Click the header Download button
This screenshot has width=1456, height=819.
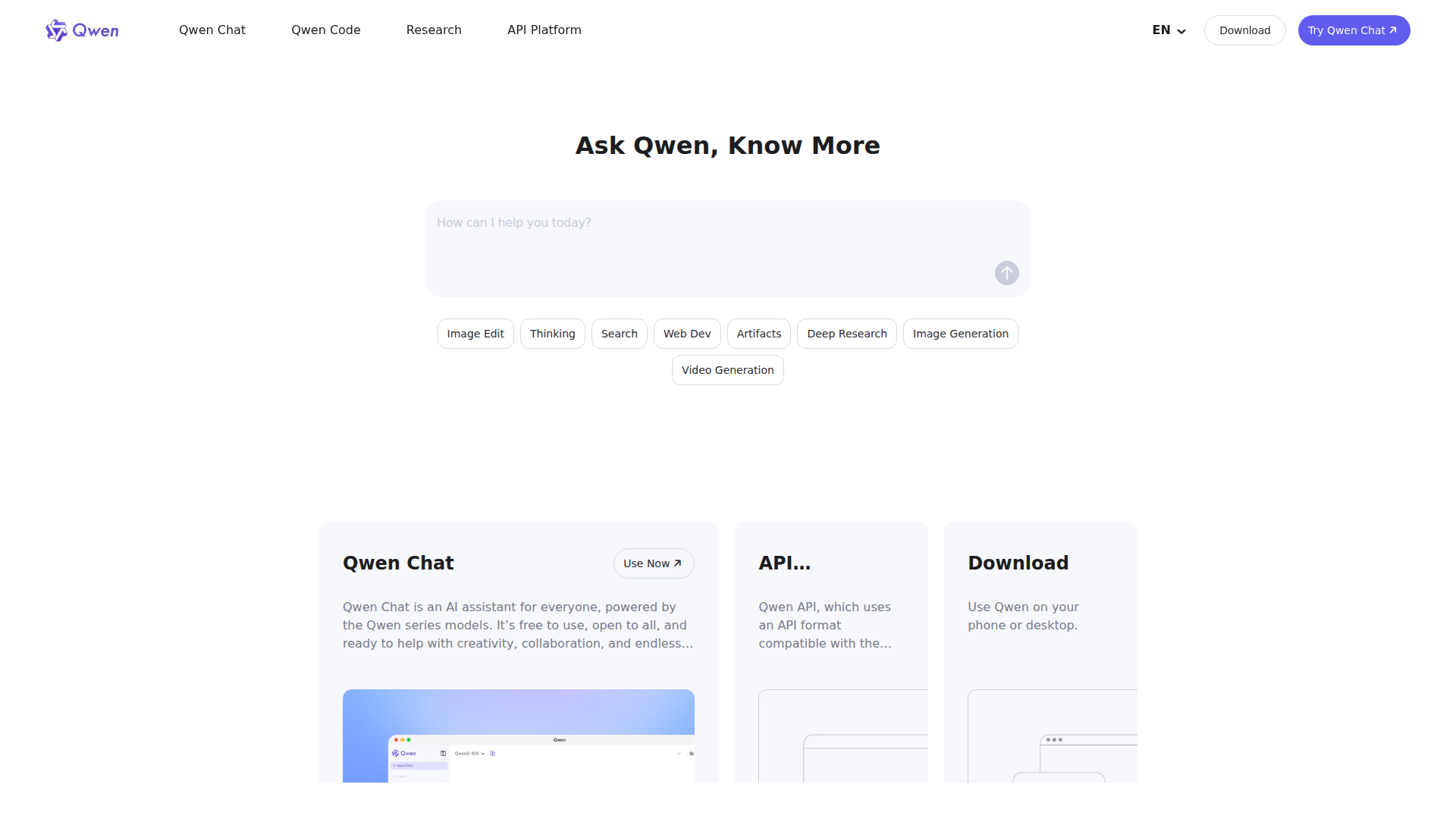[x=1244, y=30]
